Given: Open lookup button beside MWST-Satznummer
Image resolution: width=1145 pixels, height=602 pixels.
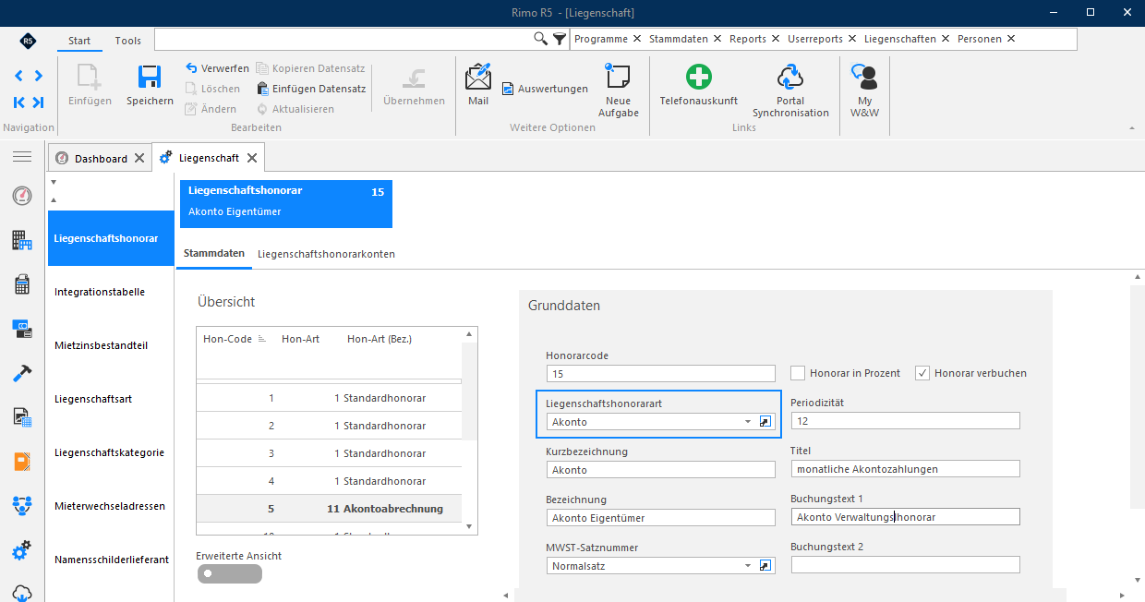Looking at the screenshot, I should pos(765,565).
